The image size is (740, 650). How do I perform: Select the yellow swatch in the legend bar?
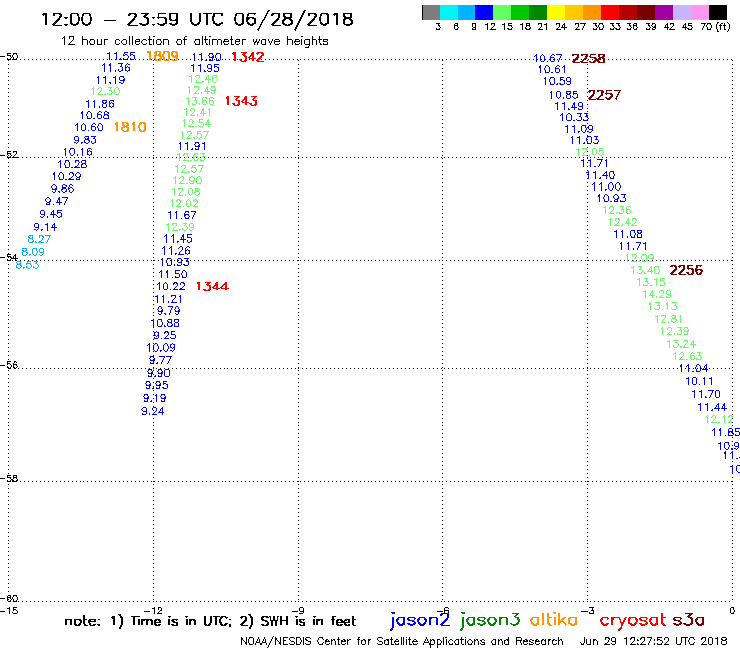click(x=556, y=12)
